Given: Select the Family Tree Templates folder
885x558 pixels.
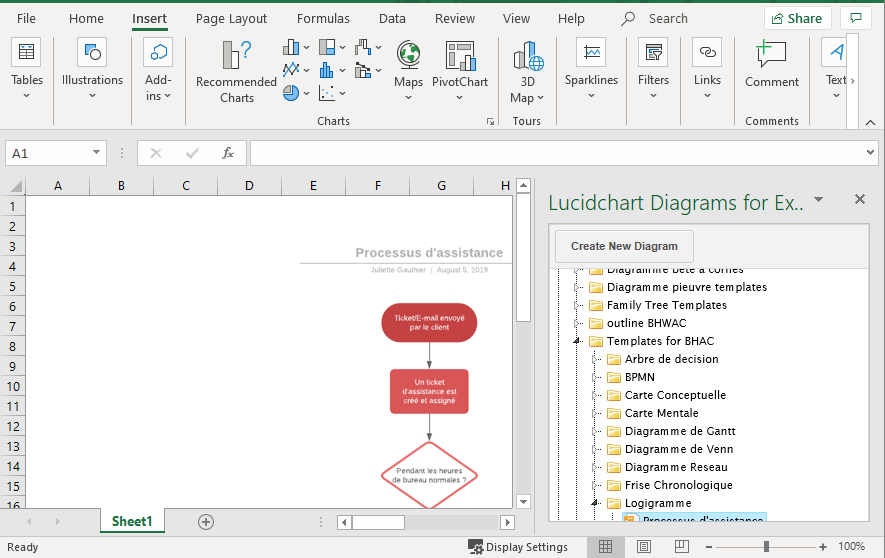Looking at the screenshot, I should point(667,305).
